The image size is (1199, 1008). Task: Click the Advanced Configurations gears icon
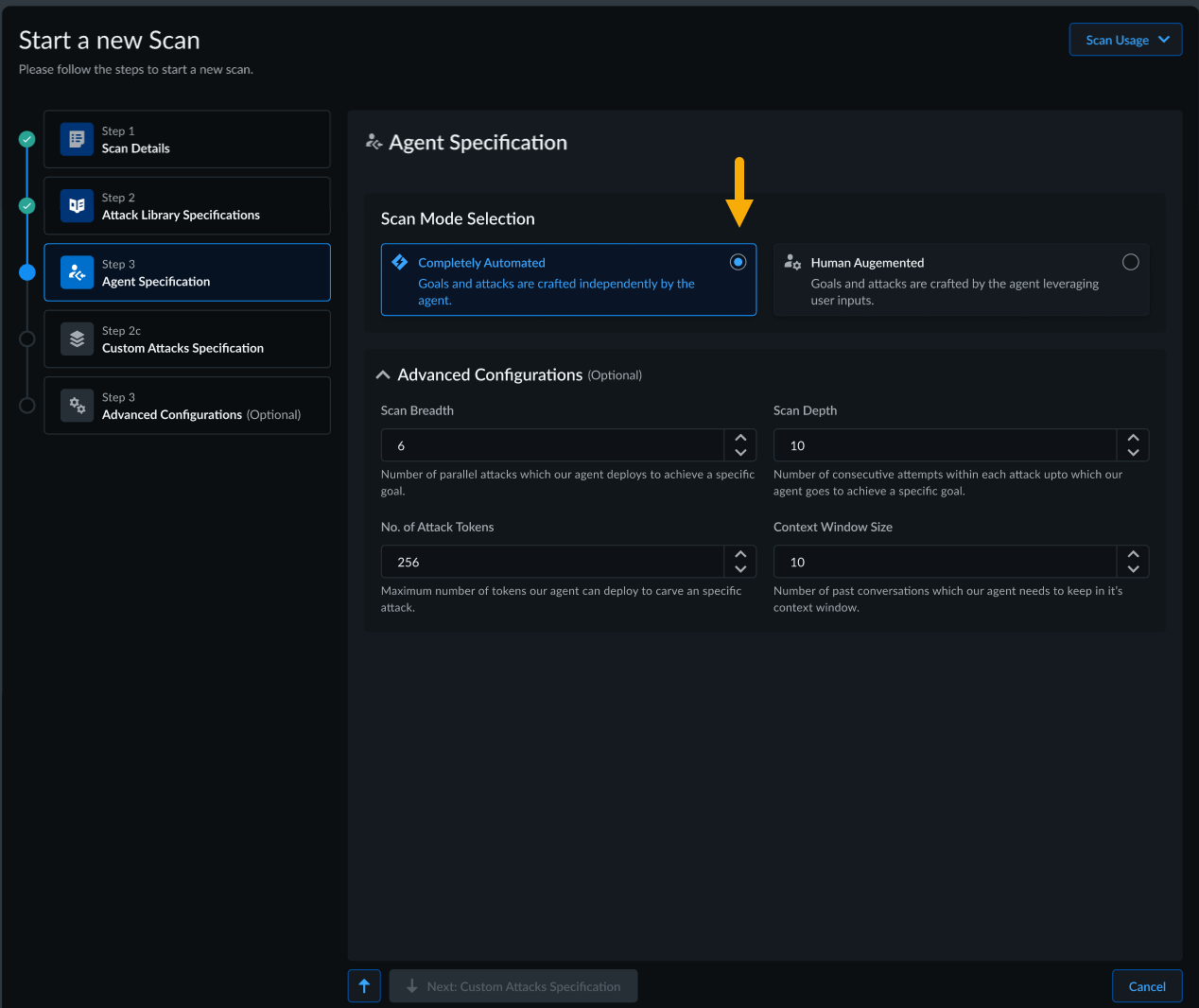coord(77,406)
